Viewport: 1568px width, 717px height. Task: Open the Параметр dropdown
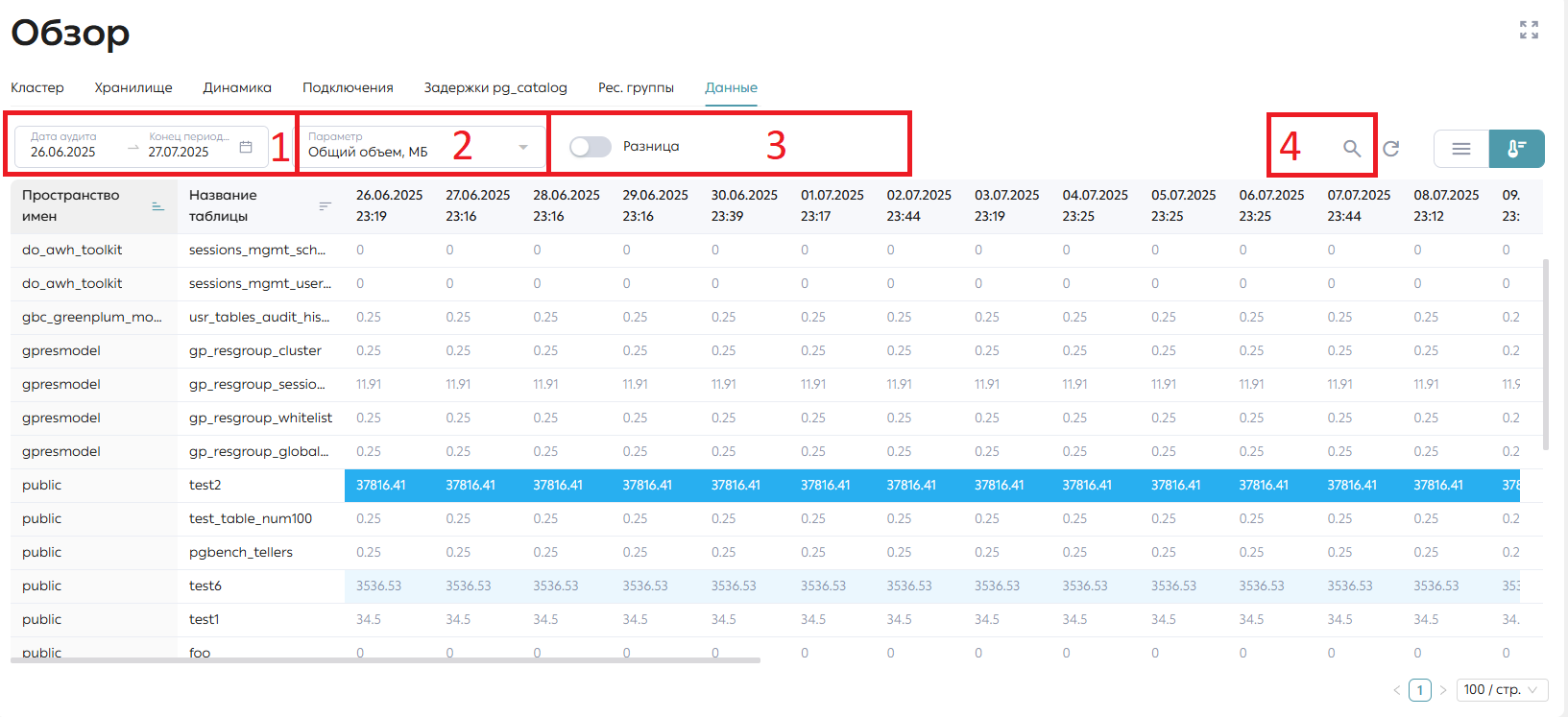coord(422,147)
